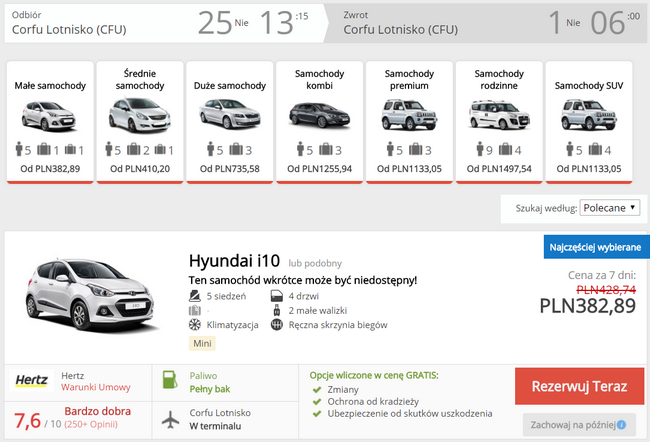Click the van image in Samochody rodzinne
The width and height of the screenshot is (650, 442).
[499, 114]
